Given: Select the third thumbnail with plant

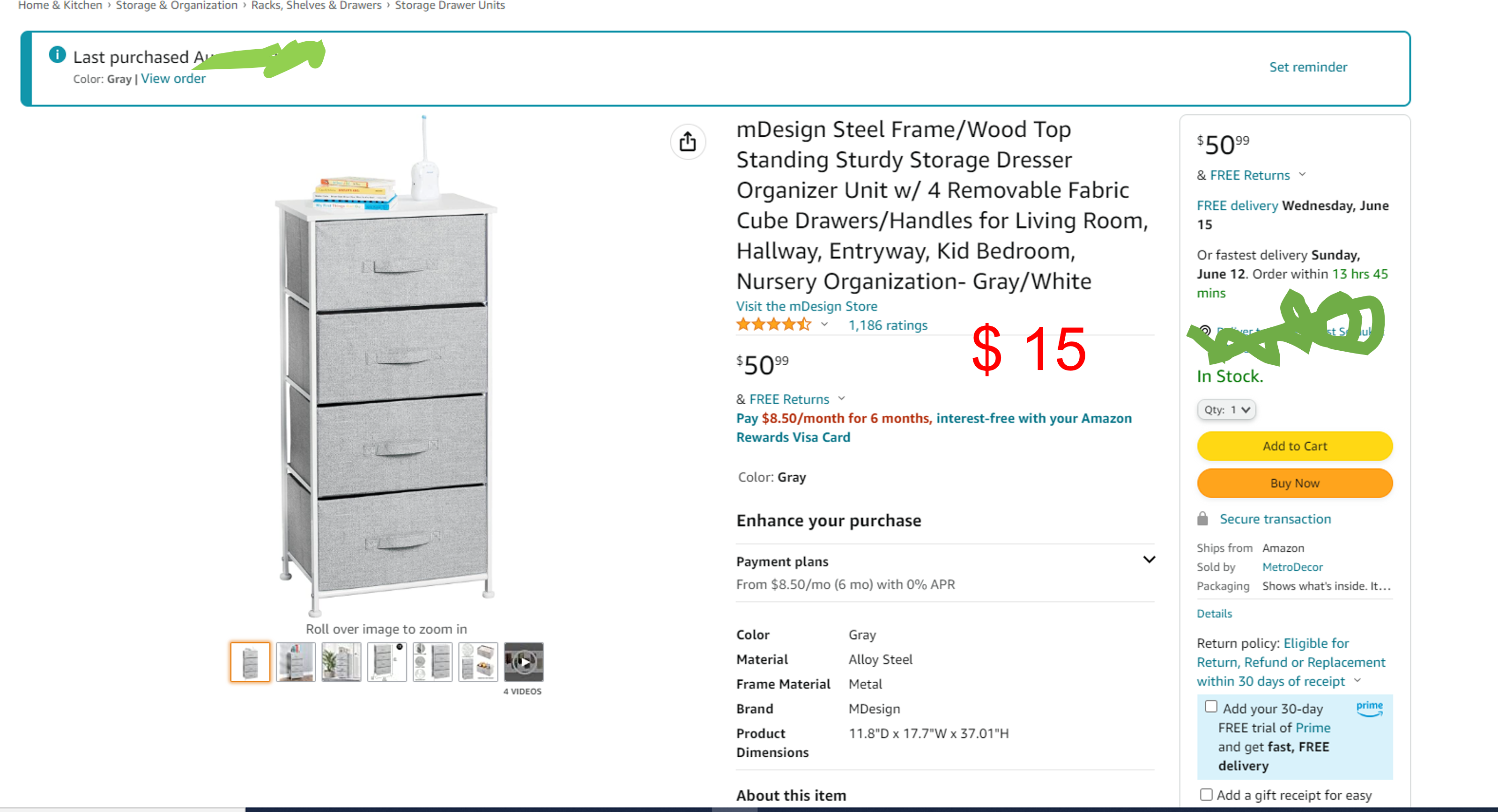Looking at the screenshot, I should (341, 662).
